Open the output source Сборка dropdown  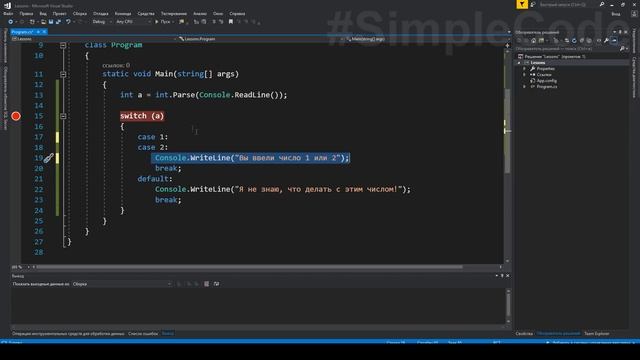(122, 284)
